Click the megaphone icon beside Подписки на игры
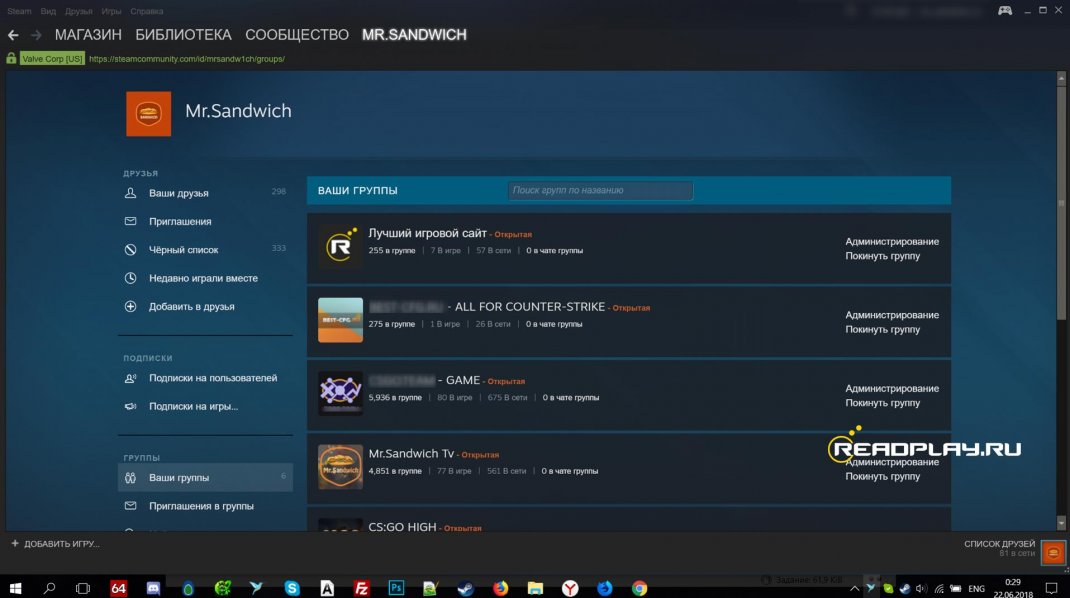The height and width of the screenshot is (598, 1070). tap(130, 406)
